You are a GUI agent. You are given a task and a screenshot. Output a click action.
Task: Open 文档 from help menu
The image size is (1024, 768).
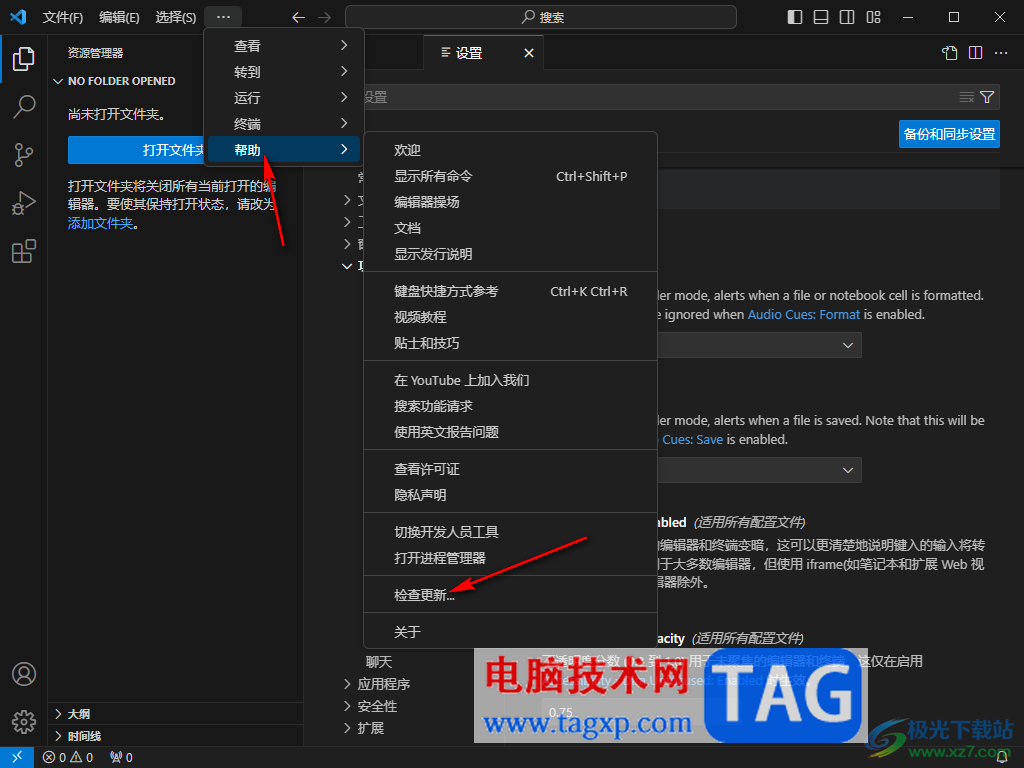coord(510,229)
